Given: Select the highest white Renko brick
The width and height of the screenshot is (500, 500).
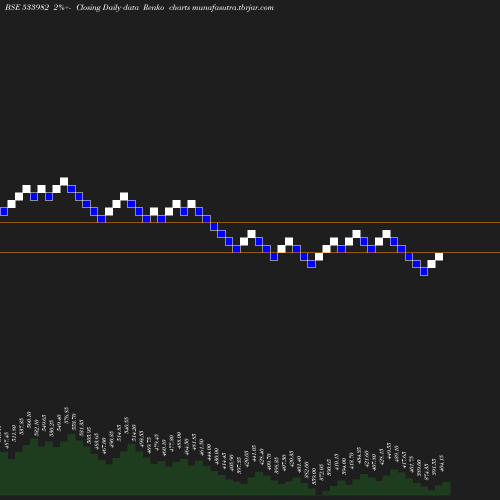Looking at the screenshot, I should click(x=64, y=182).
